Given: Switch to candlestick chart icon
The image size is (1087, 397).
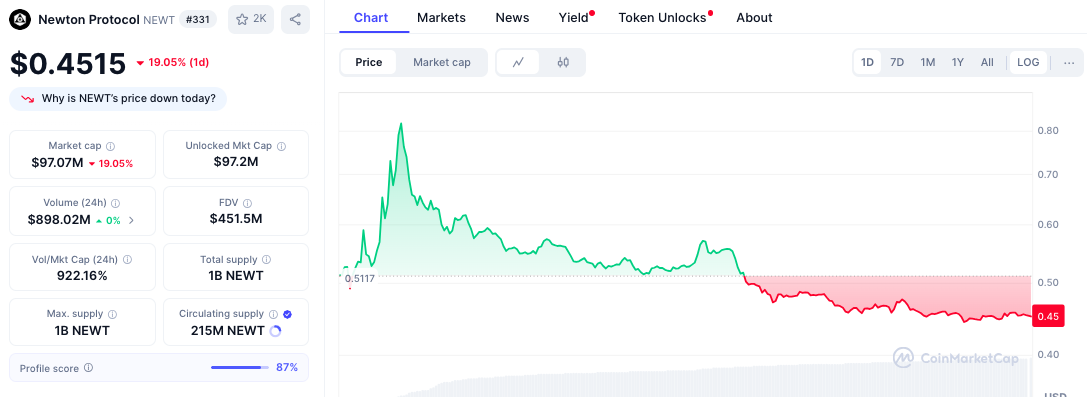Looking at the screenshot, I should [x=563, y=62].
